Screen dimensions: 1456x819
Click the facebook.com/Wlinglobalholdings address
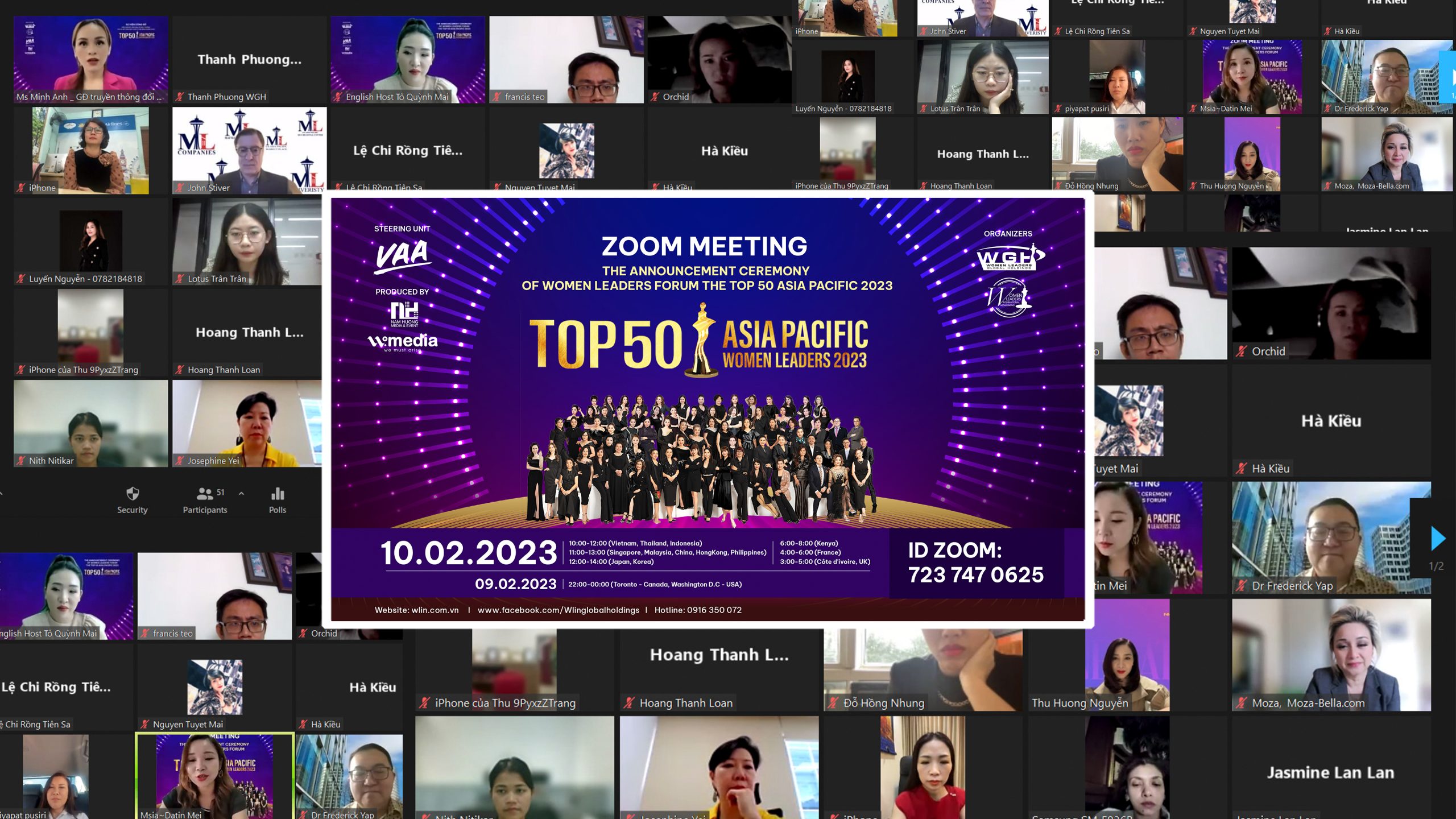[x=559, y=610]
